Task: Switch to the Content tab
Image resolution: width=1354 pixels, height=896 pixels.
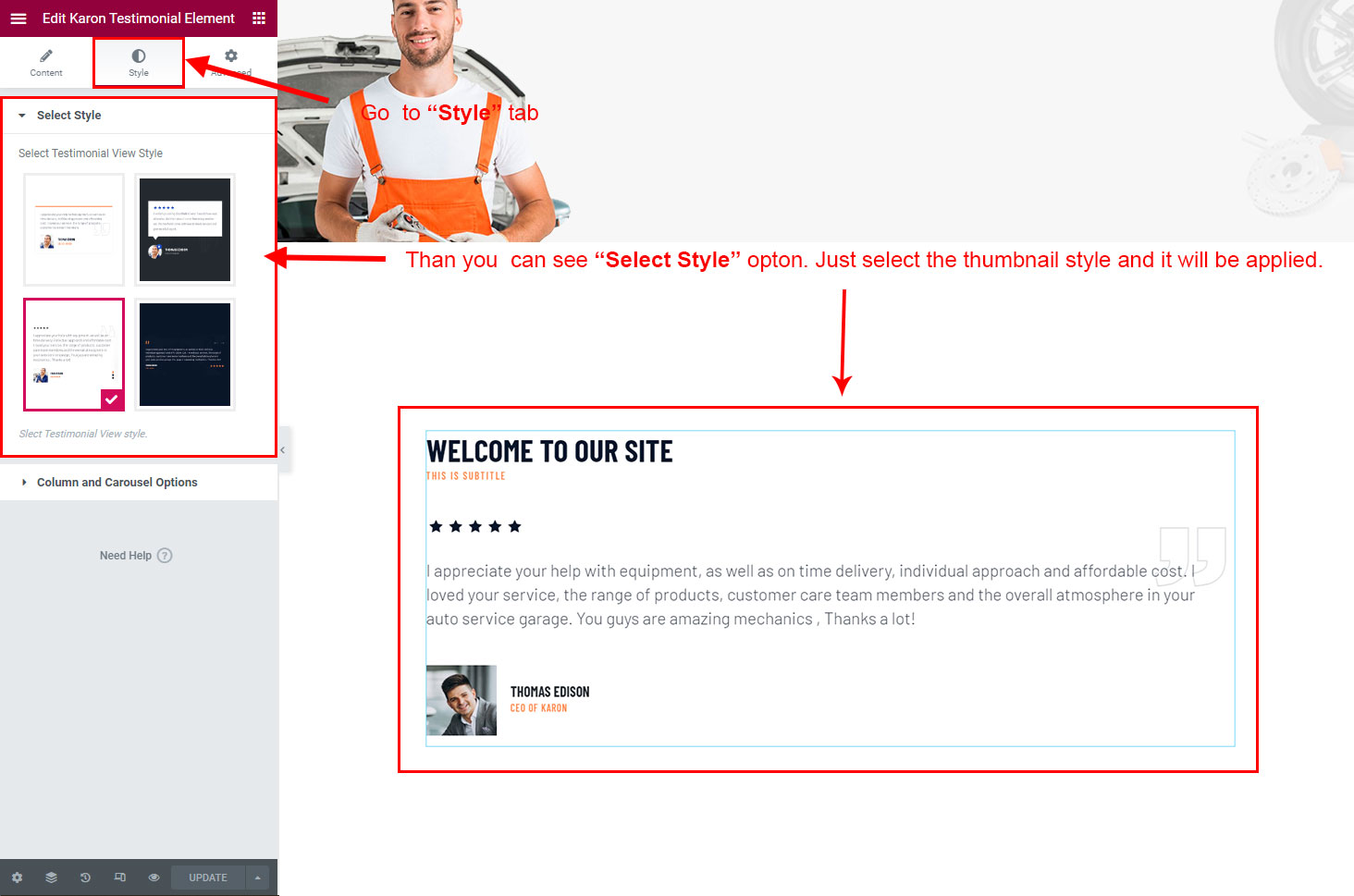Action: [46, 63]
